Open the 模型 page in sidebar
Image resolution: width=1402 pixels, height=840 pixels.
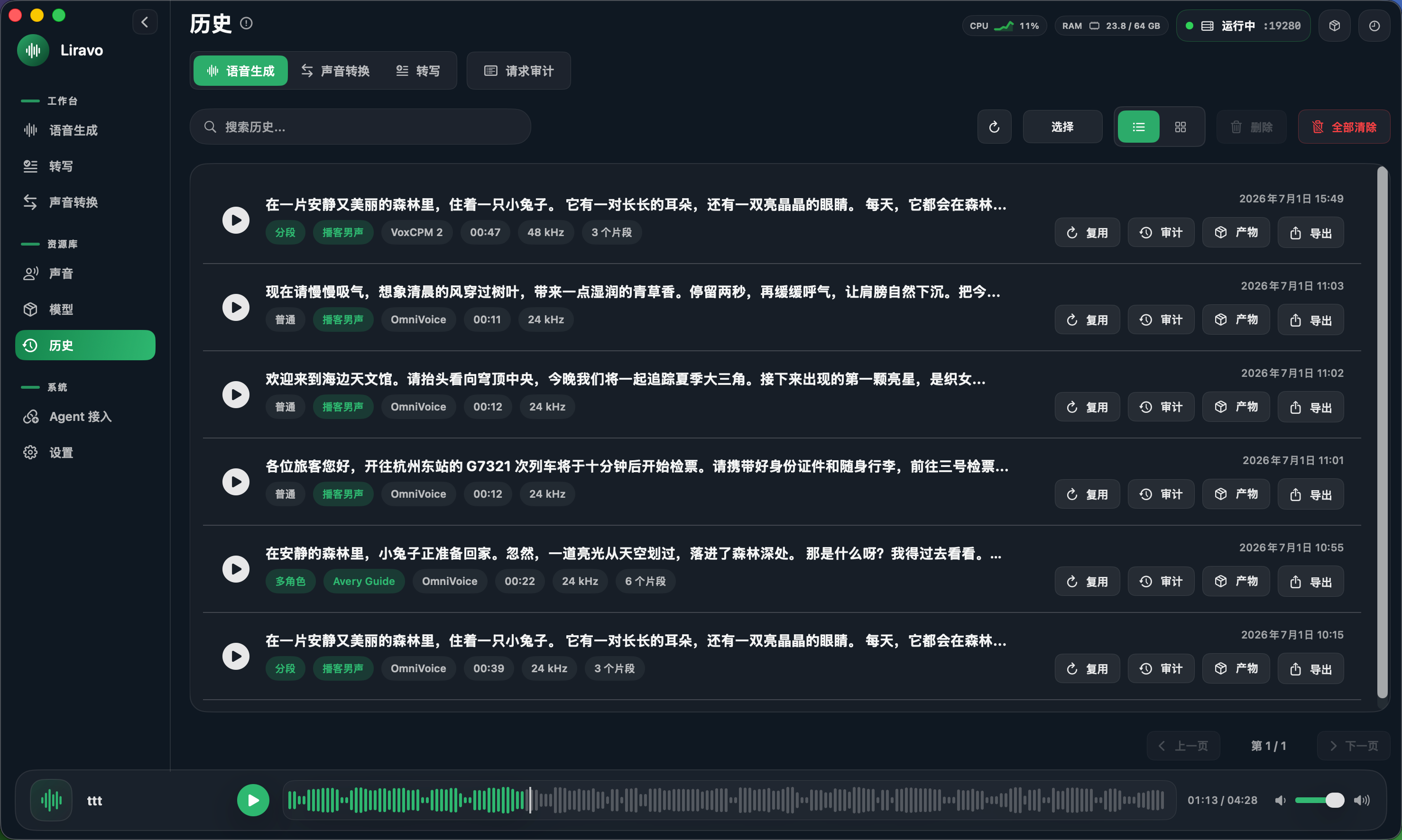coord(85,309)
